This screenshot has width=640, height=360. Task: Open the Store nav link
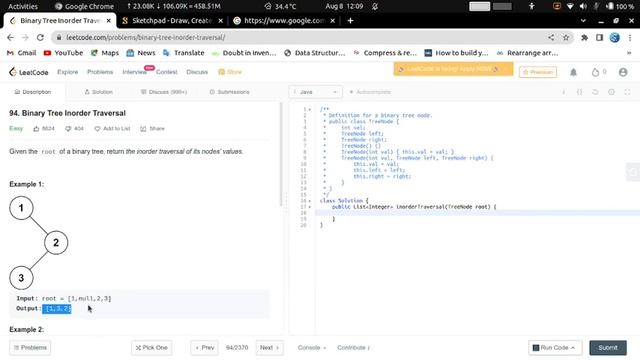click(x=230, y=72)
